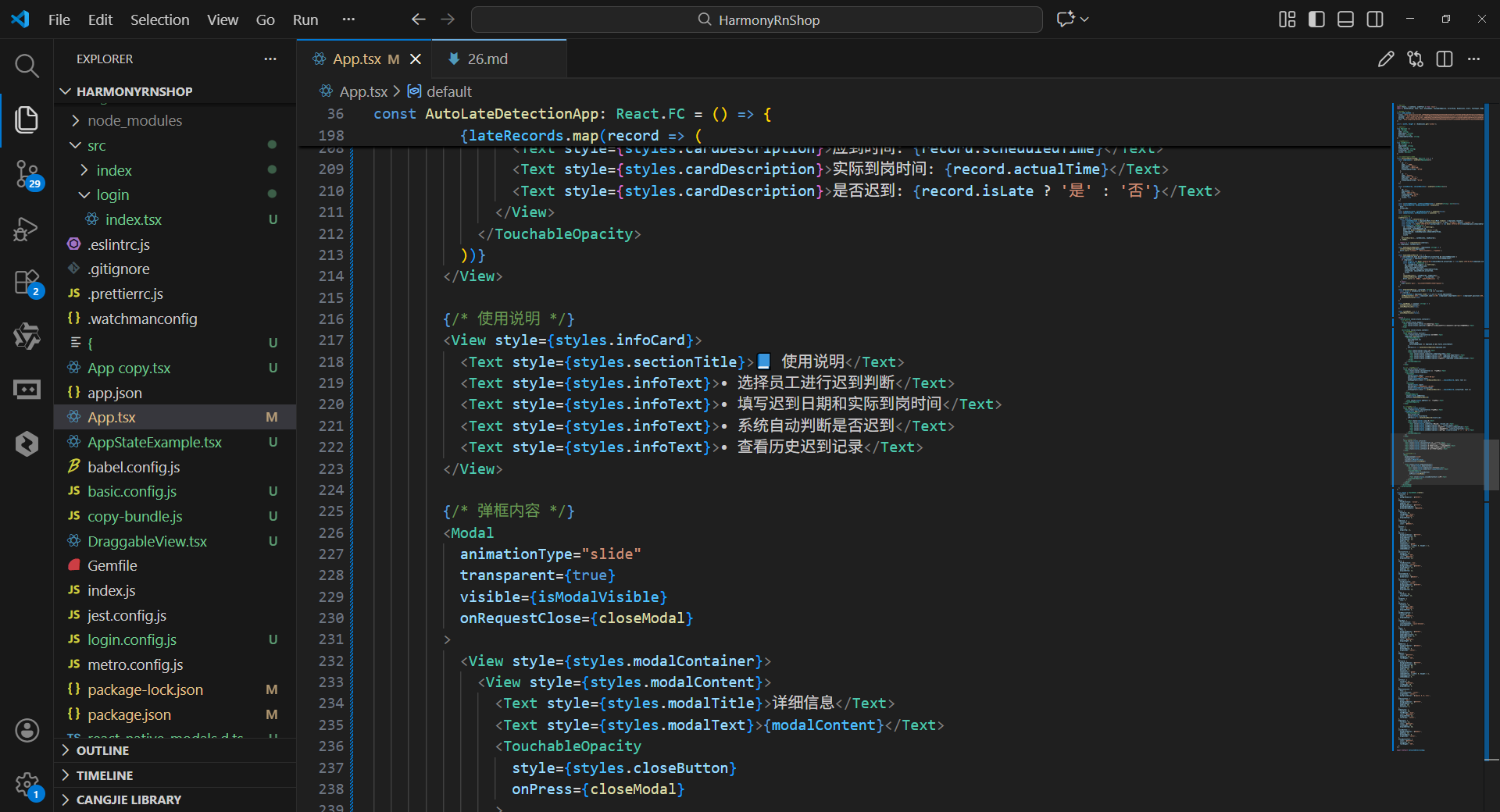This screenshot has height=812, width=1500.
Task: Open Source Control view with 29 changes
Action: pos(27,174)
